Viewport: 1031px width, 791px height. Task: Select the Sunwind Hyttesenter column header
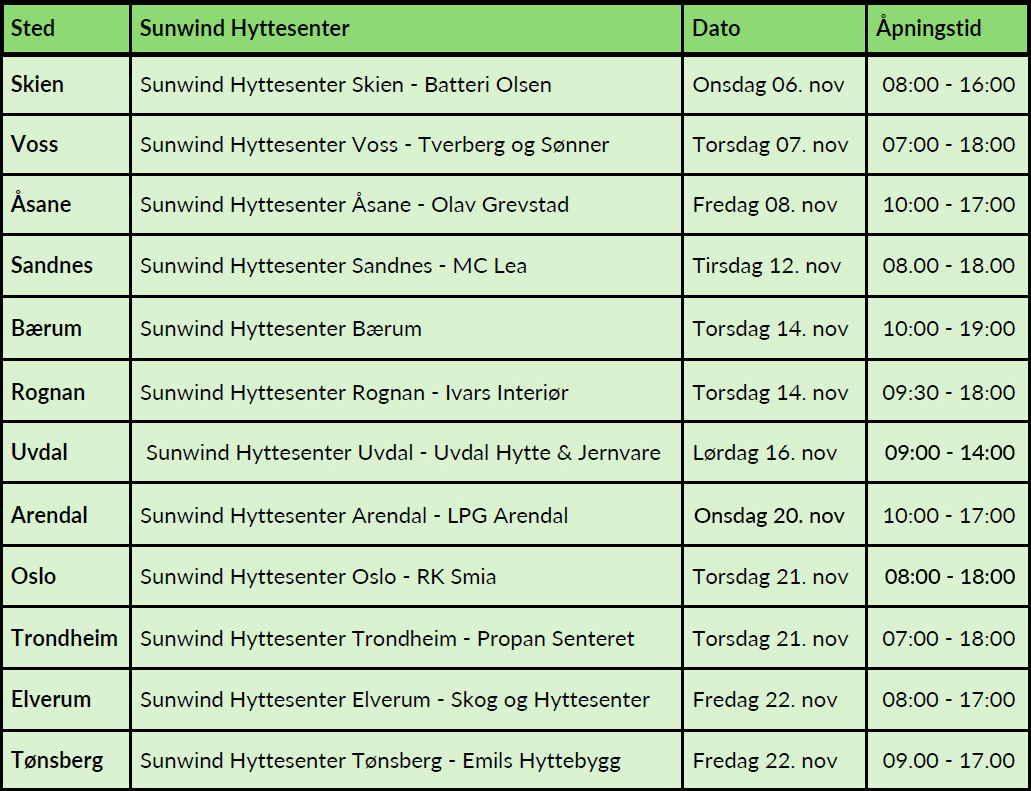406,28
